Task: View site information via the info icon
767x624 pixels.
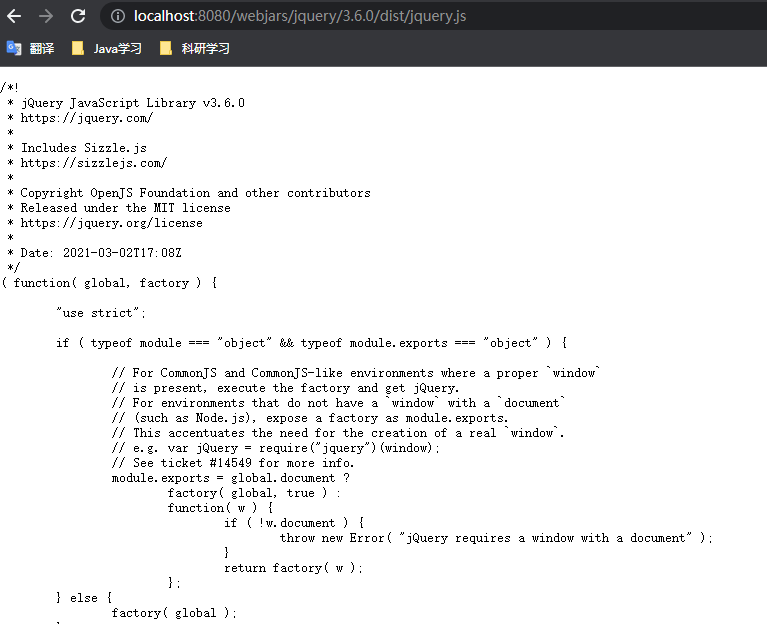Action: [x=117, y=16]
